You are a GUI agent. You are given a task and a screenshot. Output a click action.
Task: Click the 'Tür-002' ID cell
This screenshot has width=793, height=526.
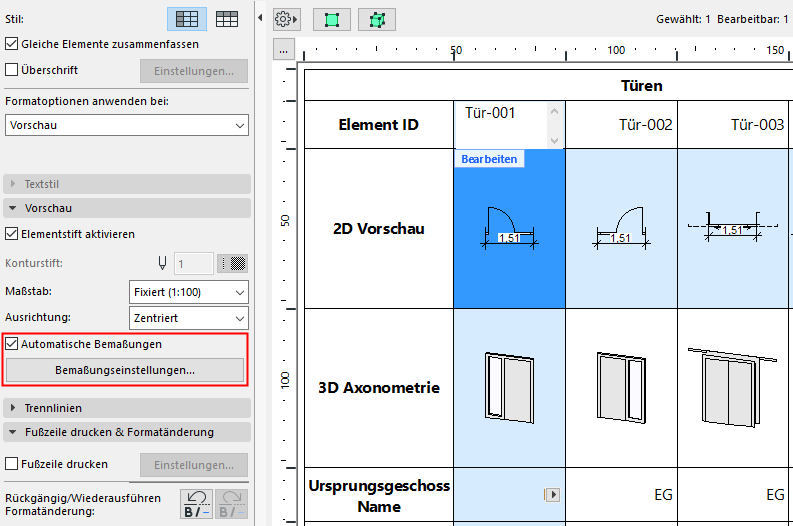point(622,124)
